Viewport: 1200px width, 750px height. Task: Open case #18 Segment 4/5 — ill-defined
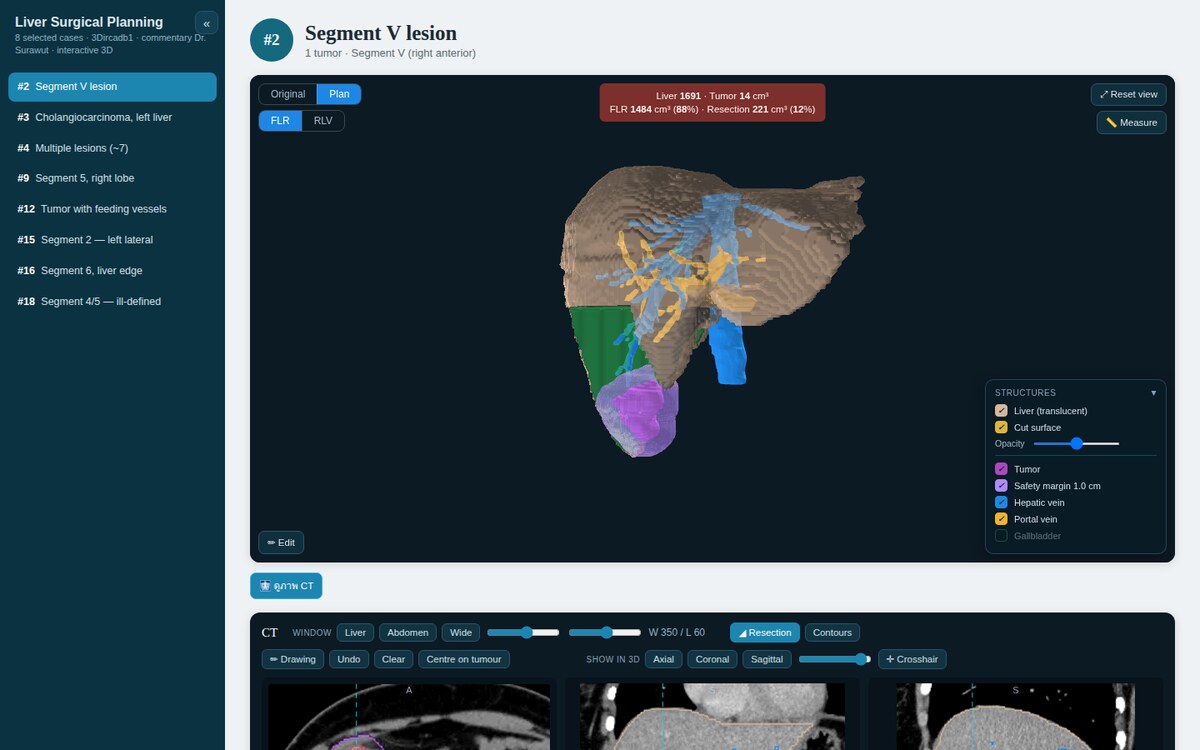(112, 301)
